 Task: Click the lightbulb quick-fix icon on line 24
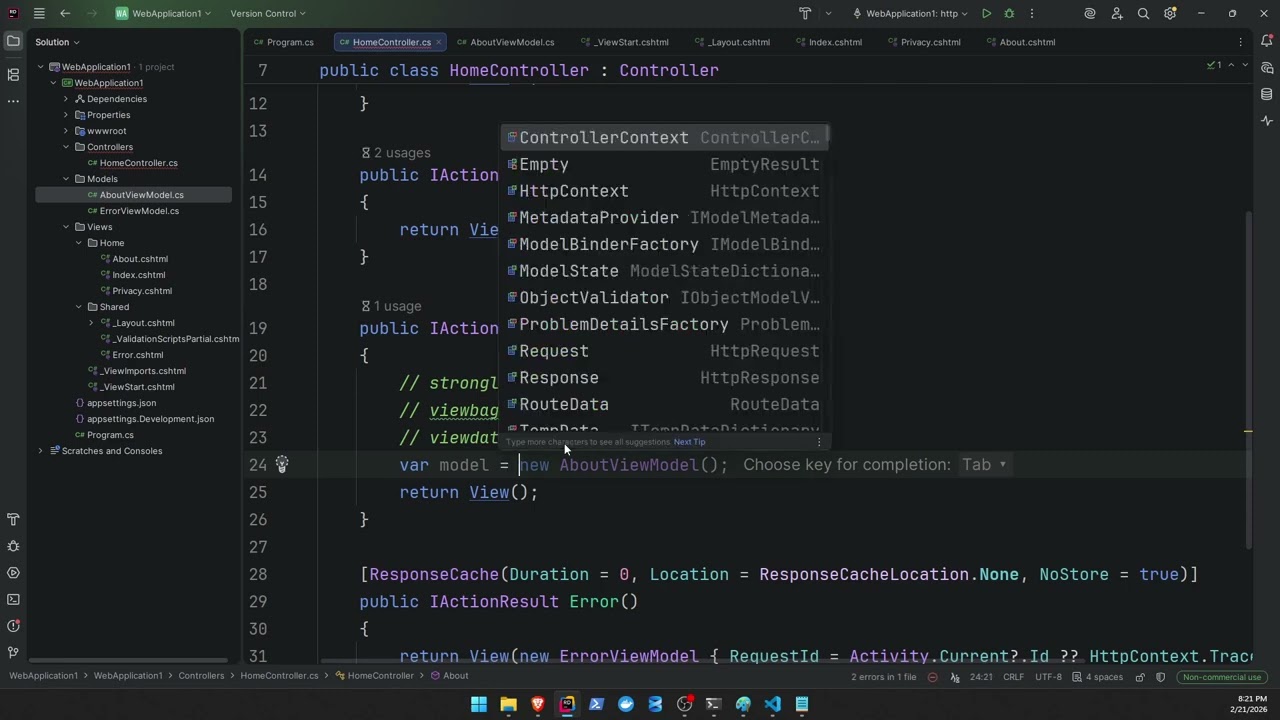(x=282, y=464)
